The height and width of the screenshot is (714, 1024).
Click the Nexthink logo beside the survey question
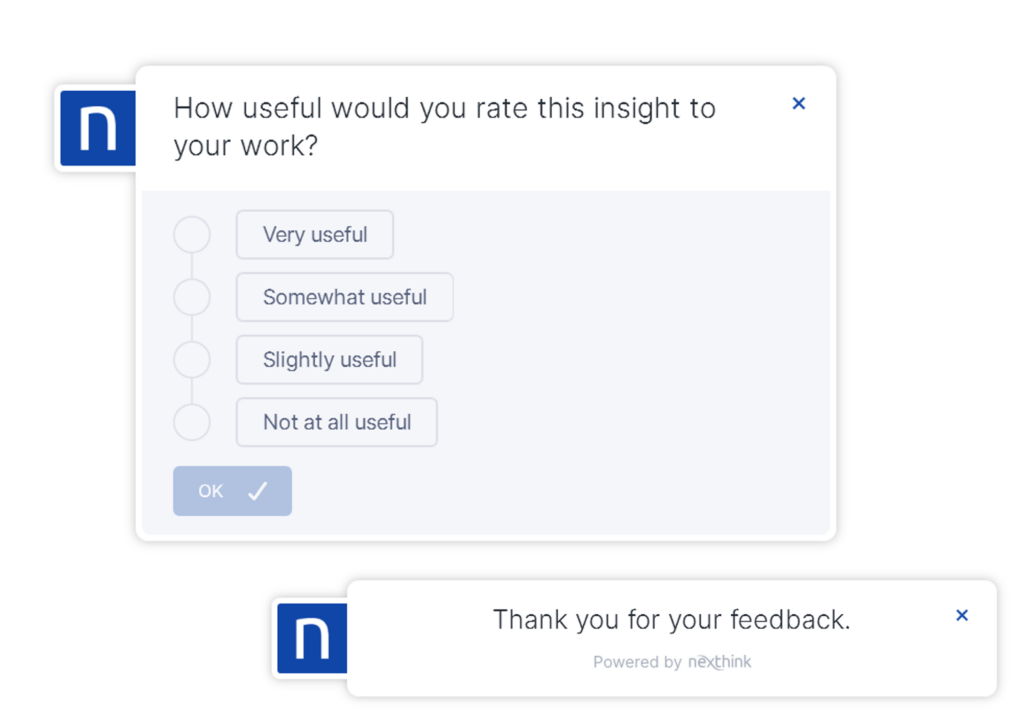click(x=98, y=128)
